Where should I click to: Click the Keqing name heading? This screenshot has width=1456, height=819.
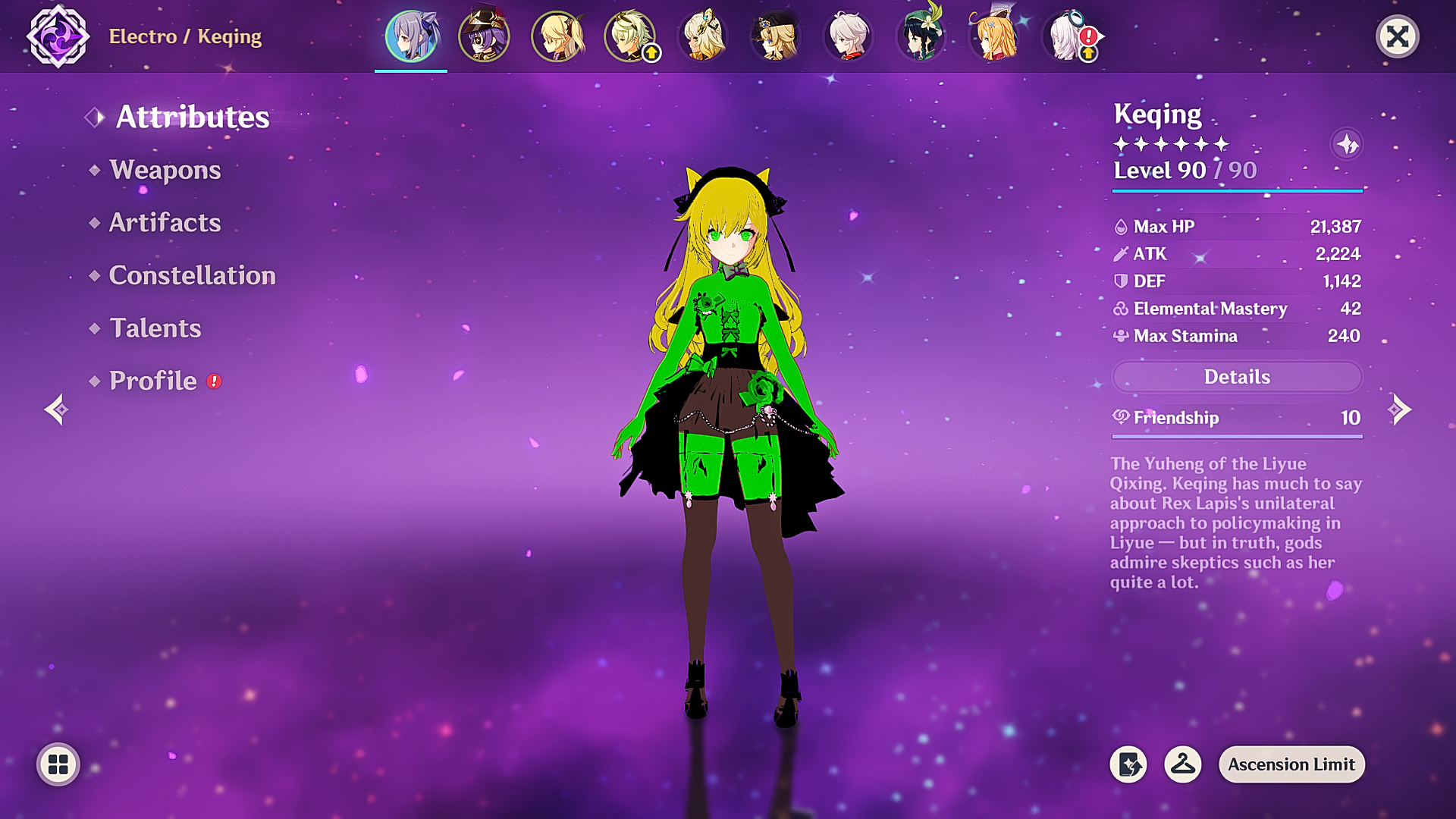[x=1157, y=115]
